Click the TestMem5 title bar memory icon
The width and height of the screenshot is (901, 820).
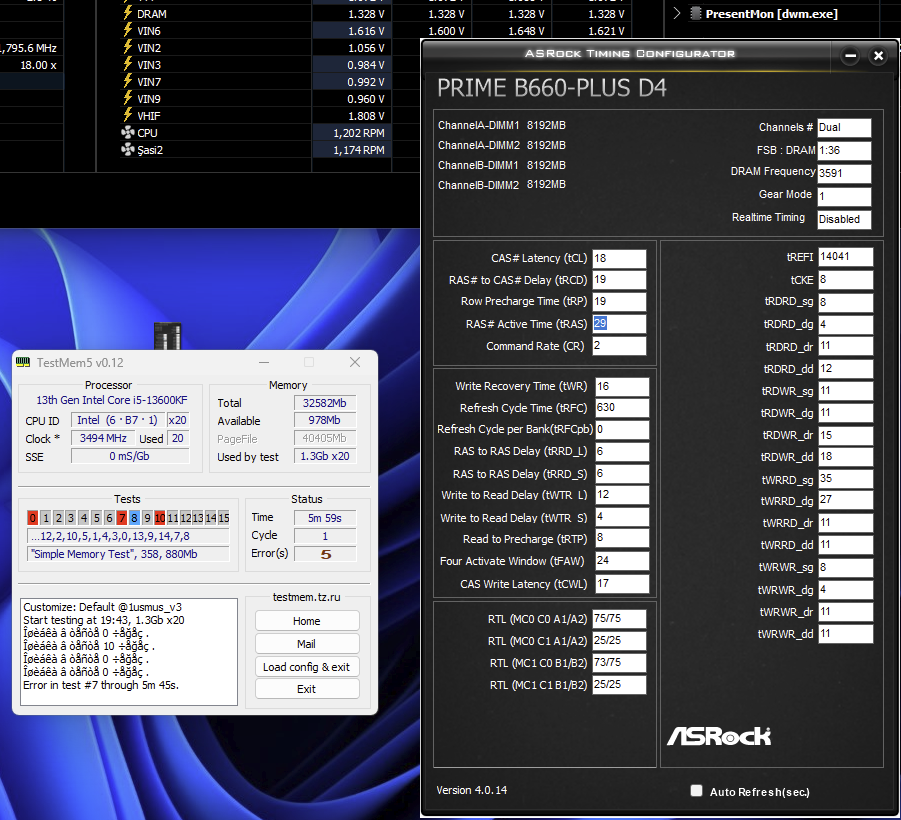coord(23,362)
